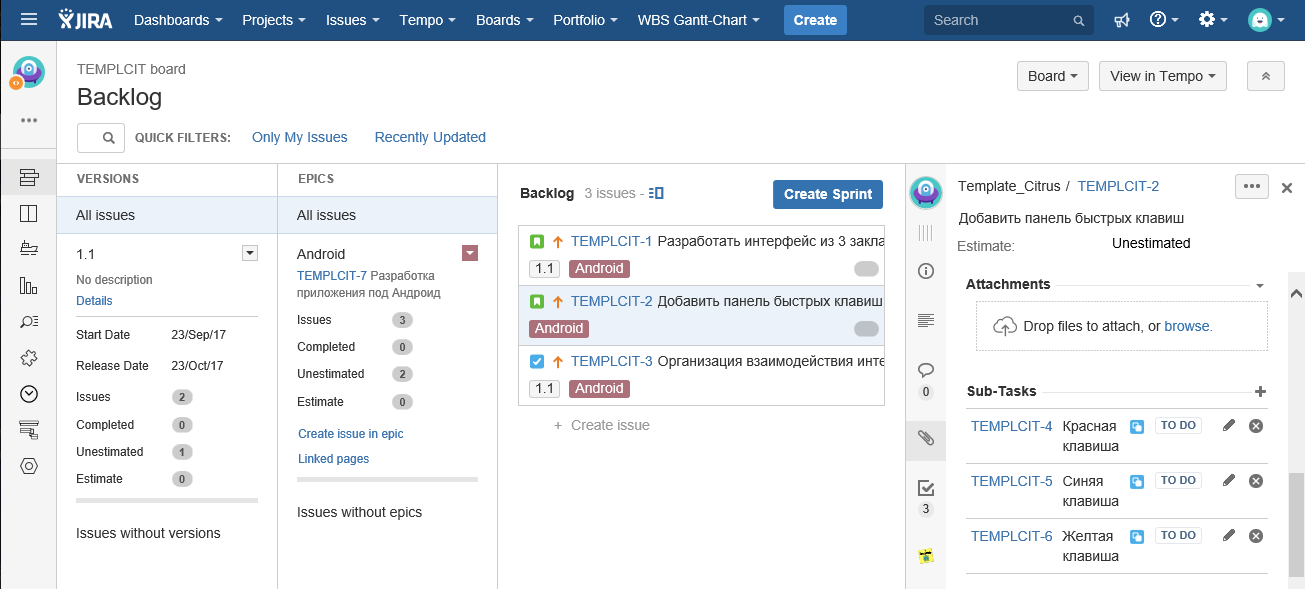Click browse link to attach files
The image size is (1305, 589).
1188,326
